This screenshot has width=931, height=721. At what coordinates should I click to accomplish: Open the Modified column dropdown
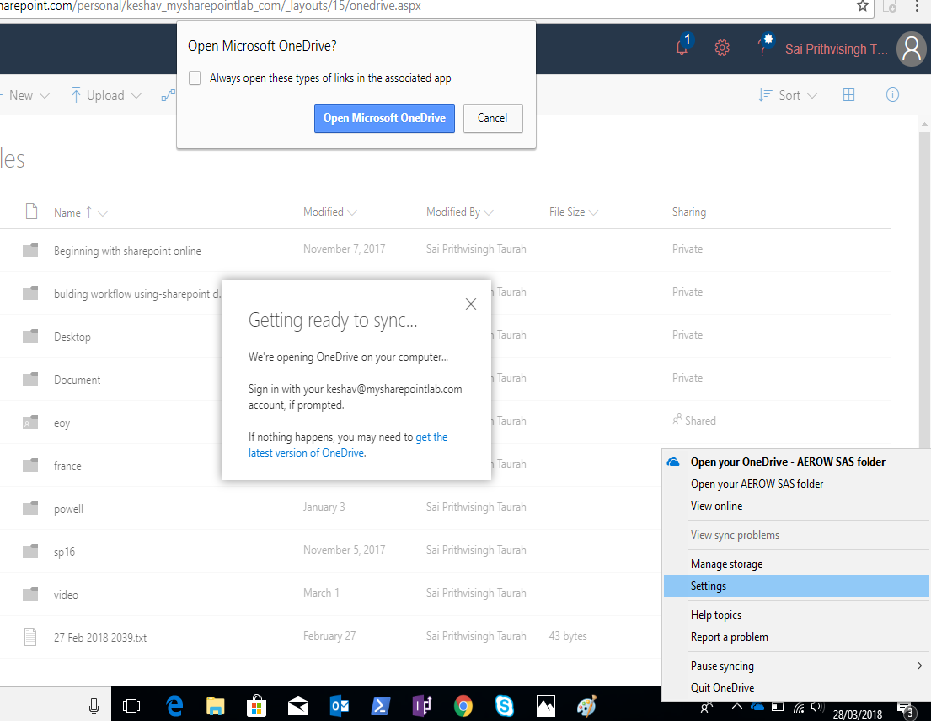click(x=352, y=213)
